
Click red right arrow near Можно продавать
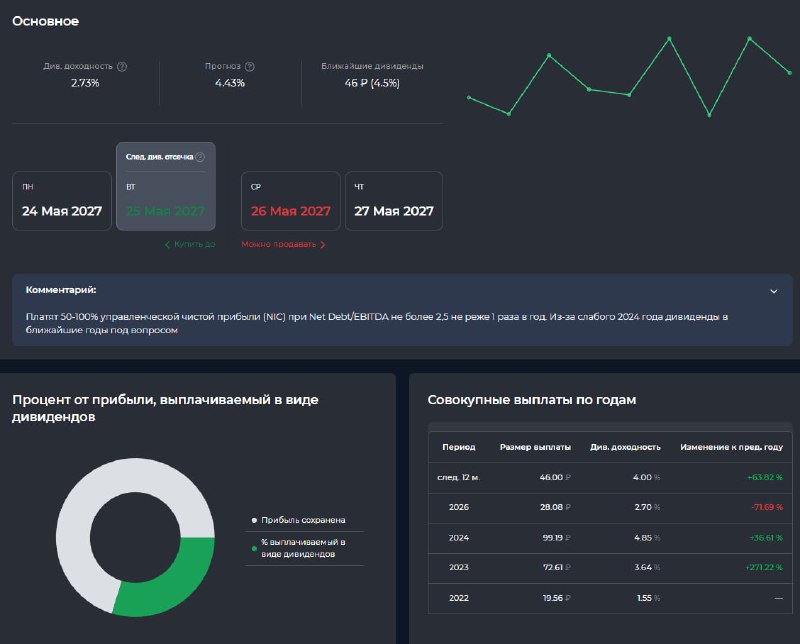(x=322, y=245)
